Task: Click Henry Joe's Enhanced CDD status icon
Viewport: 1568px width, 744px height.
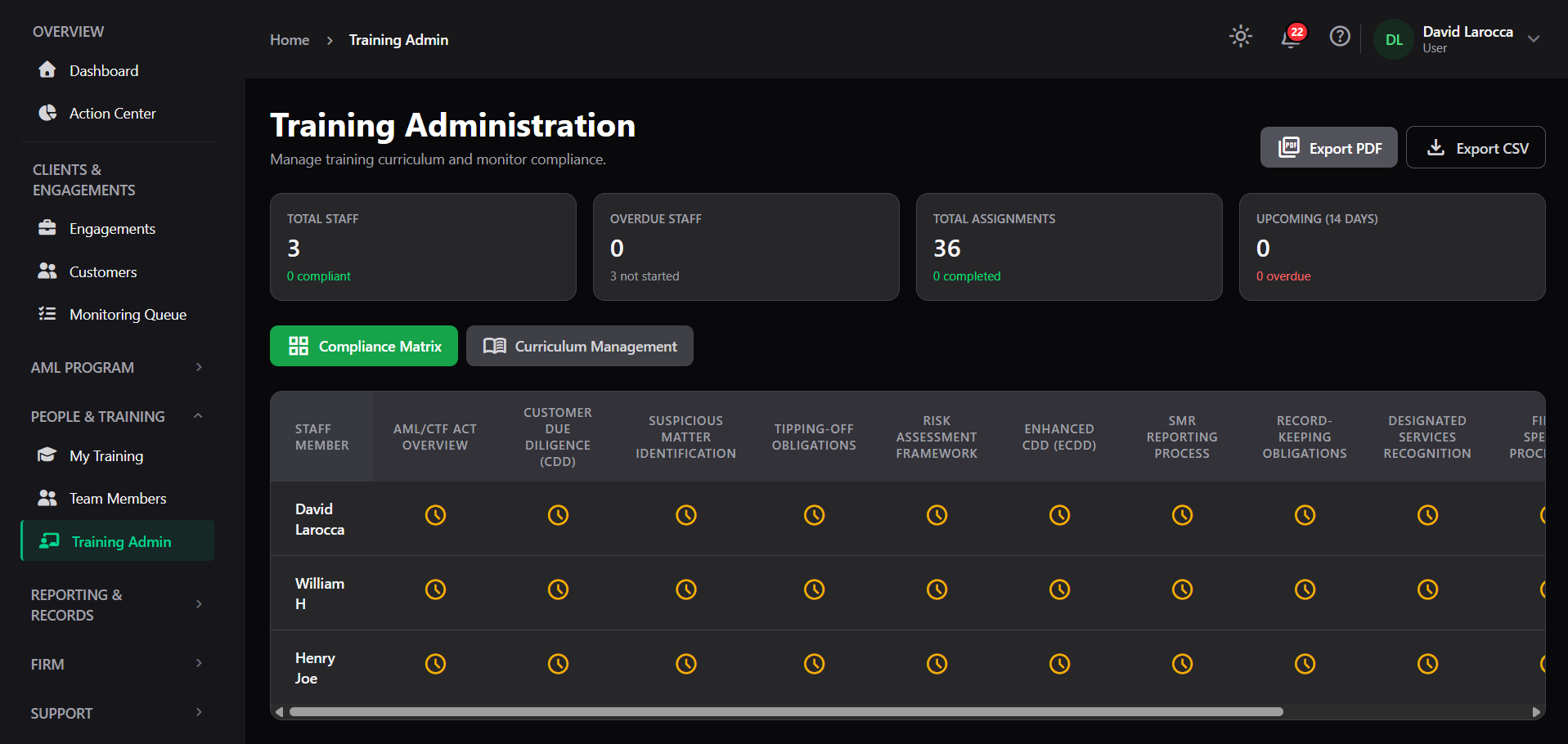Action: click(x=1059, y=664)
